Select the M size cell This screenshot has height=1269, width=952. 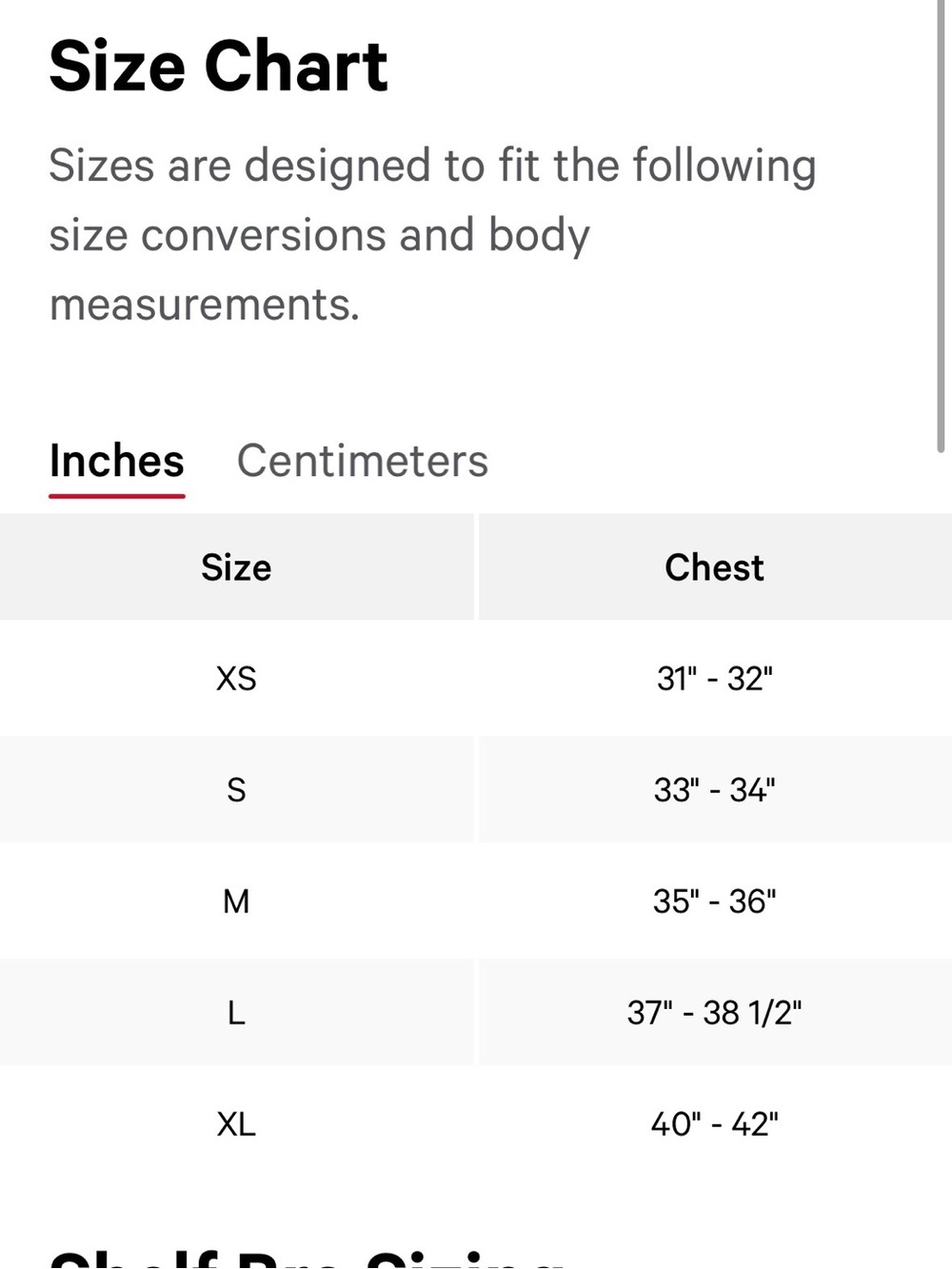click(236, 901)
